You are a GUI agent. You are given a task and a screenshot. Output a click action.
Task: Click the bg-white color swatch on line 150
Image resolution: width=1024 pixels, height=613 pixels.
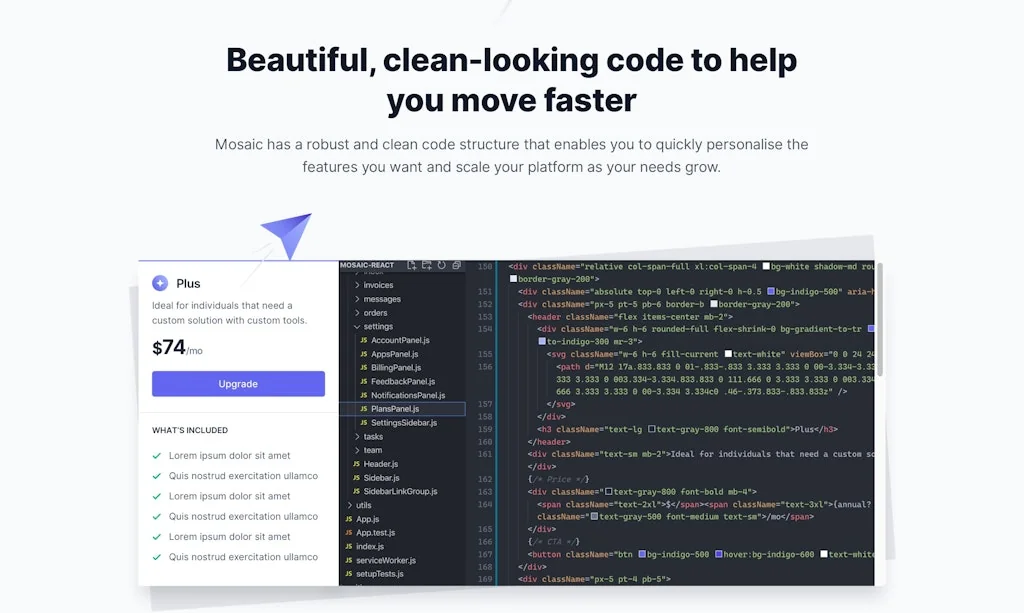point(766,266)
